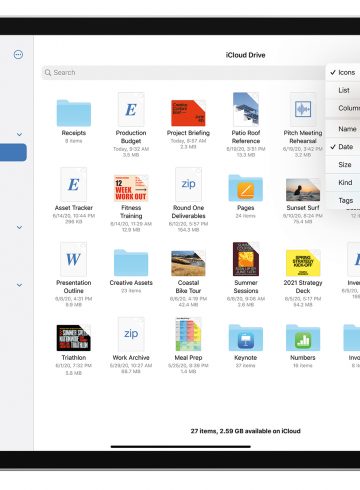The width and height of the screenshot is (360, 490).
Task: Sort files by Size
Action: (343, 165)
